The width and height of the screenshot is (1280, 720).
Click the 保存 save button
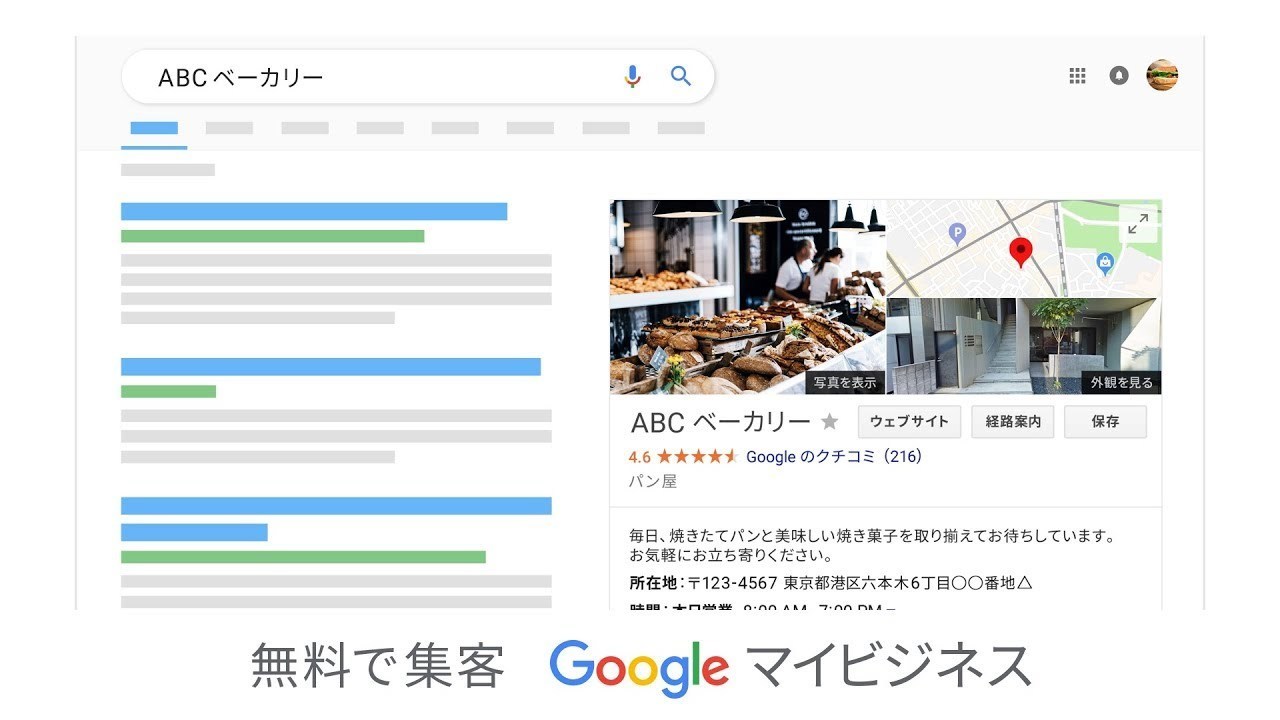pyautogui.click(x=1105, y=422)
